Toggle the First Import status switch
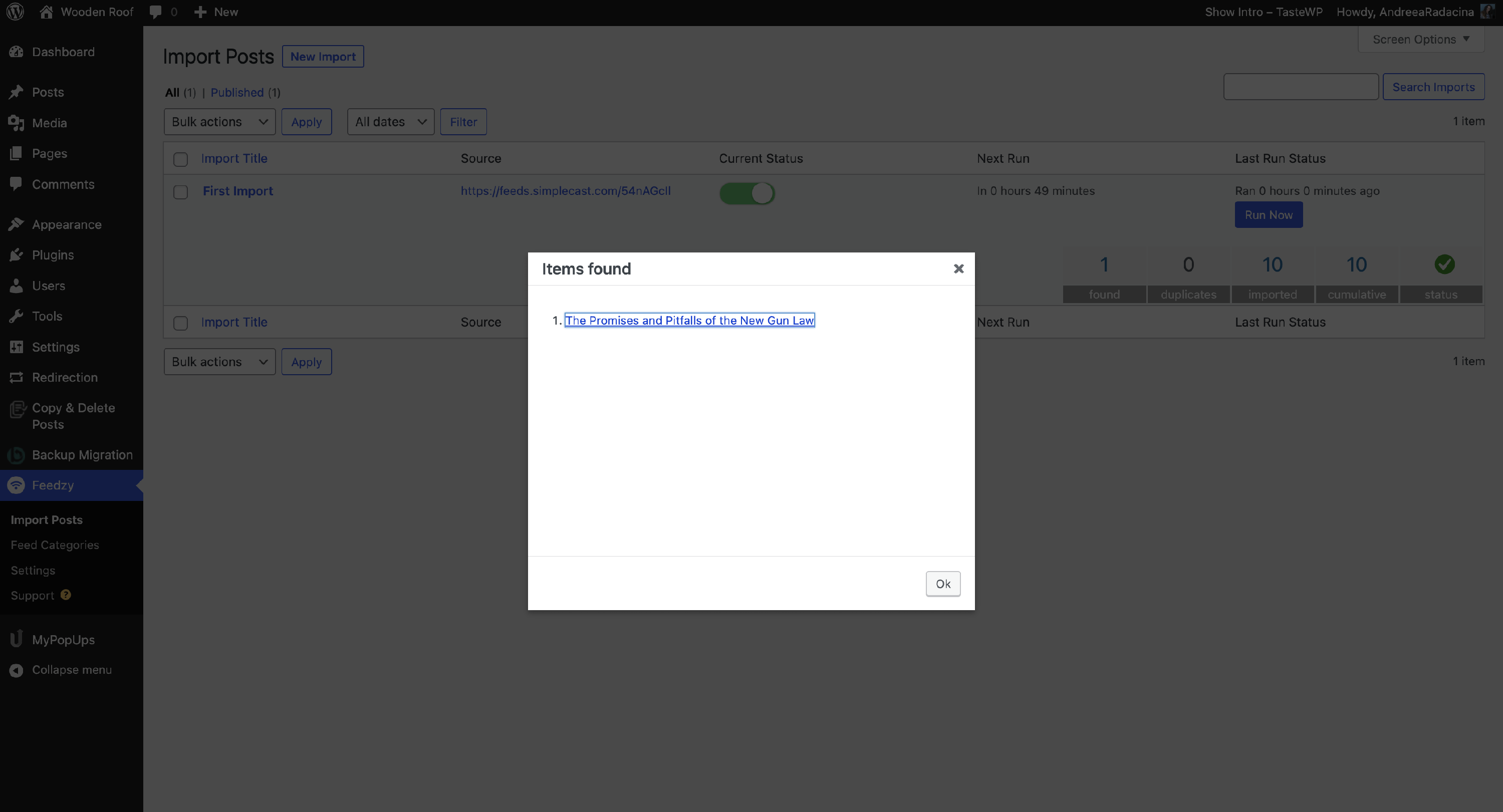 click(x=747, y=193)
